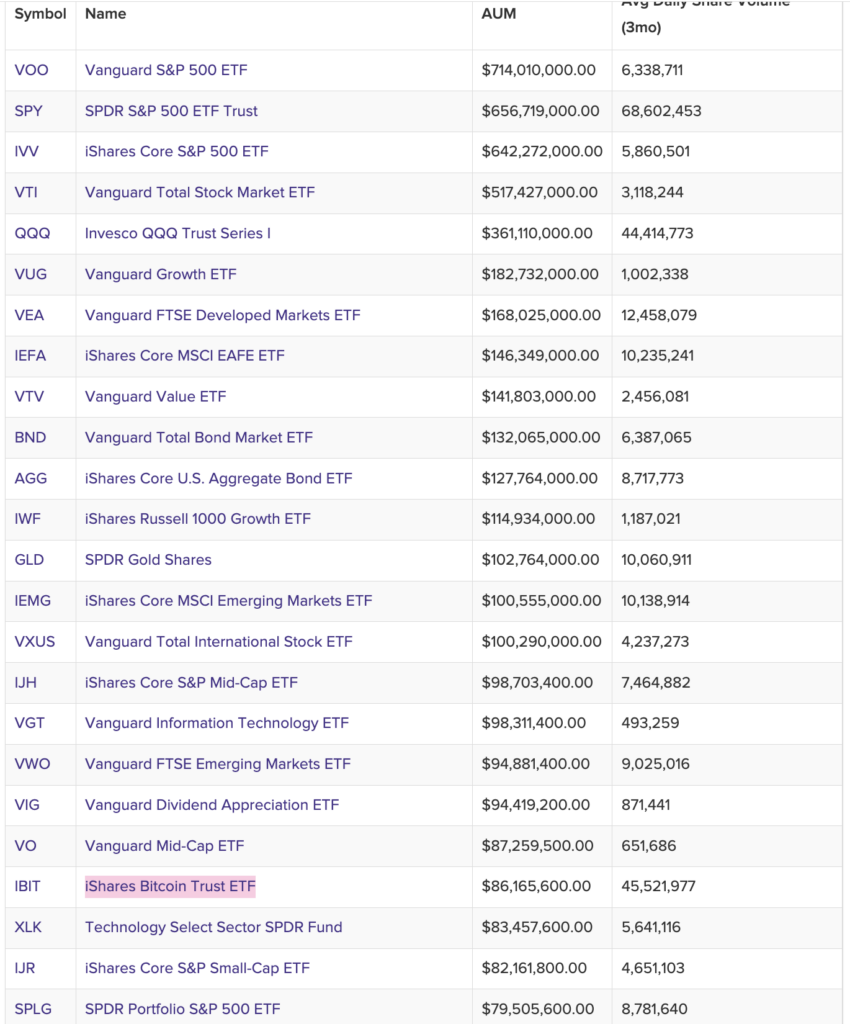Open the VEA symbol link

29,315
